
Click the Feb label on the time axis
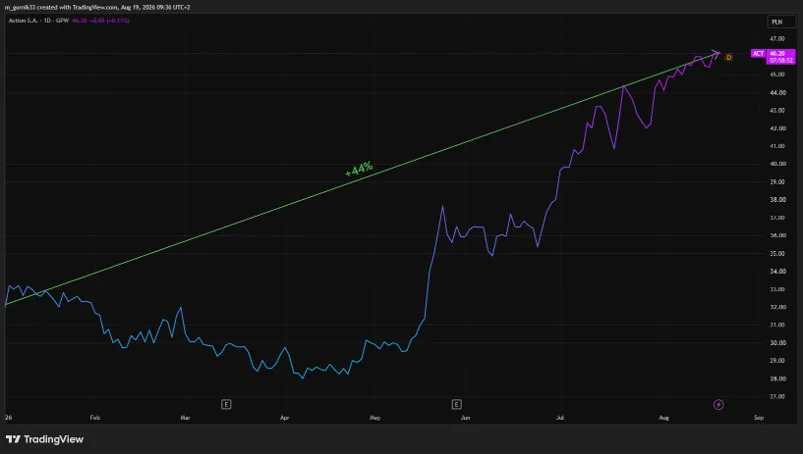(x=95, y=418)
